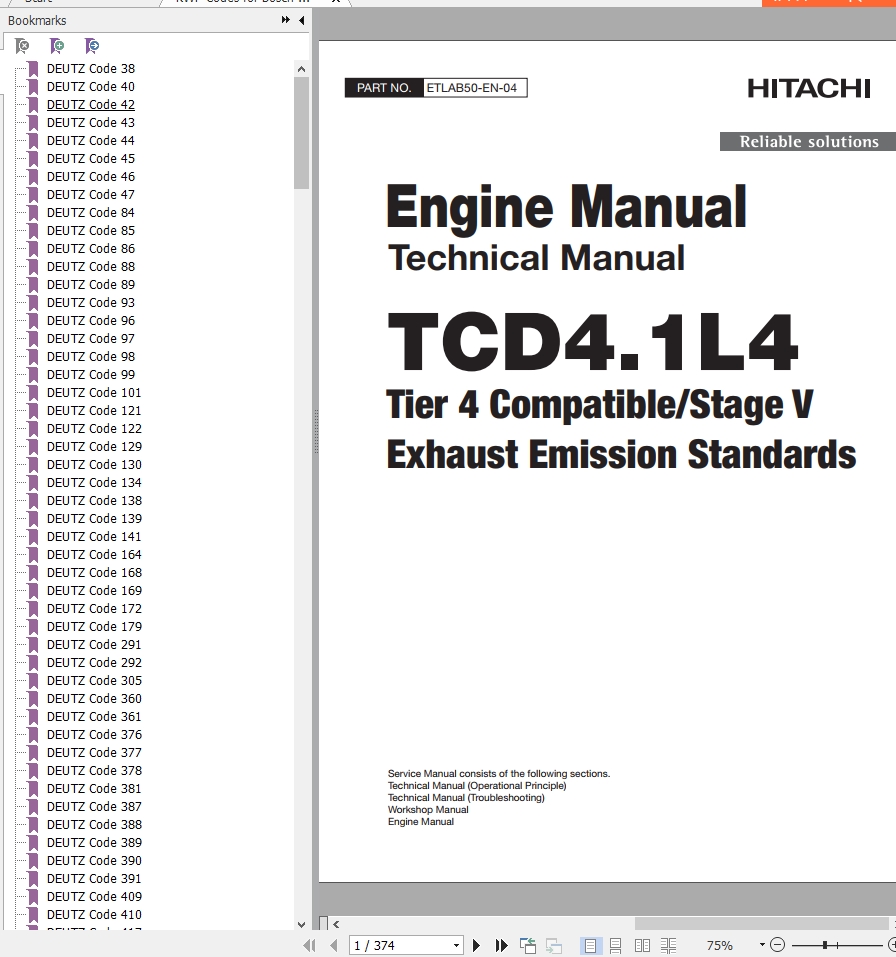Switch to facing pages view
896x957 pixels.
(x=642, y=945)
